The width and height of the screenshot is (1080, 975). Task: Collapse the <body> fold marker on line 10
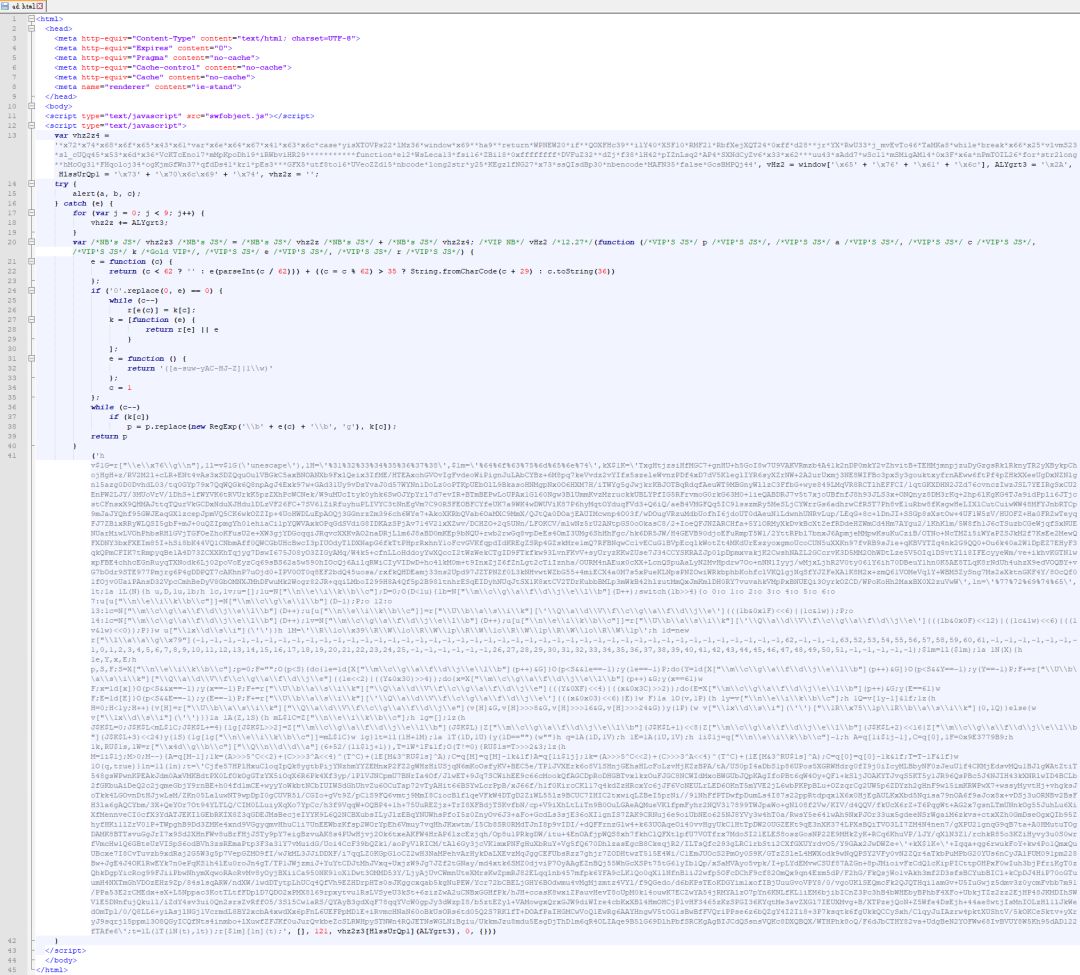coord(32,107)
